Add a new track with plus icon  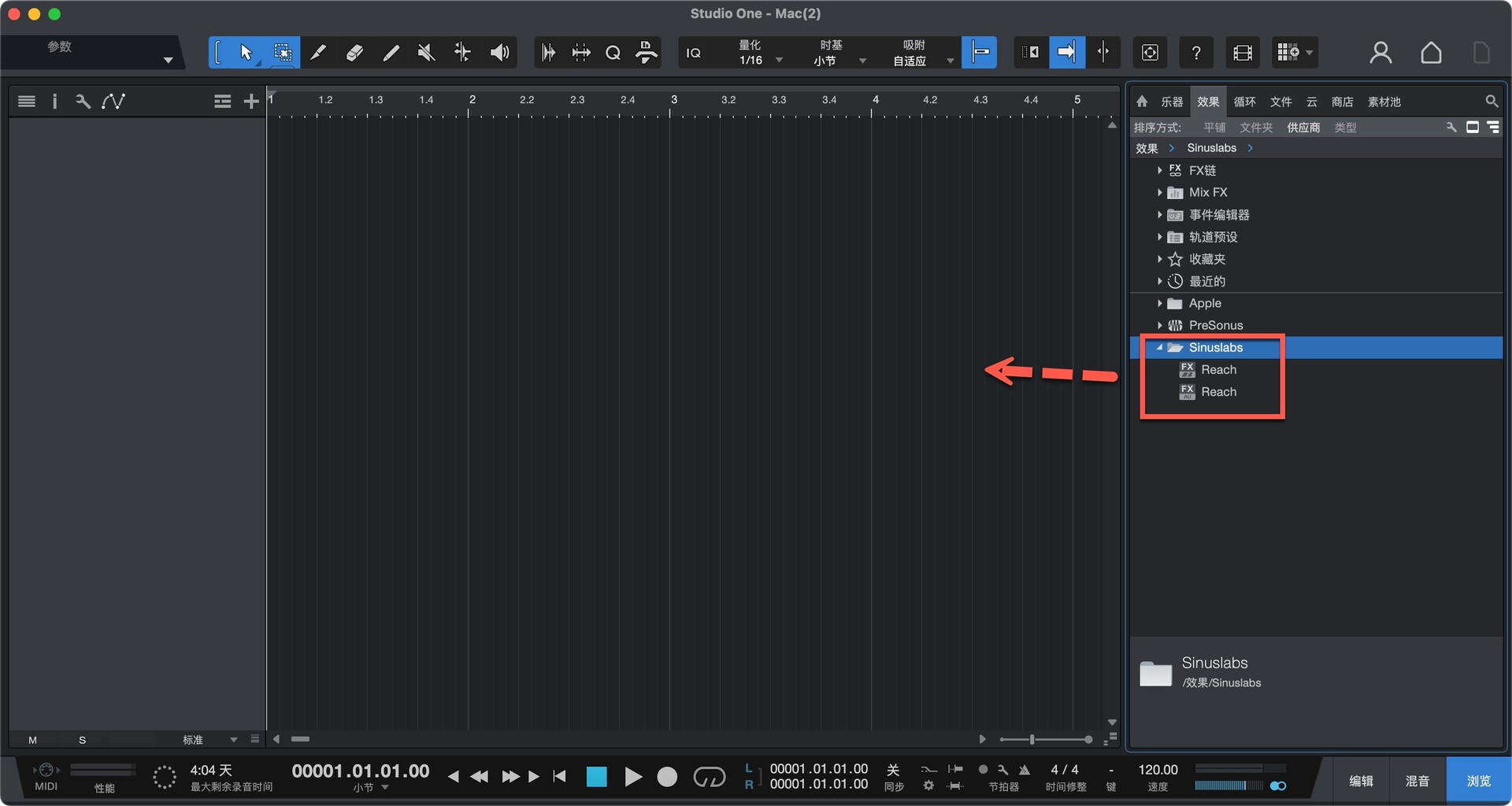tap(251, 102)
